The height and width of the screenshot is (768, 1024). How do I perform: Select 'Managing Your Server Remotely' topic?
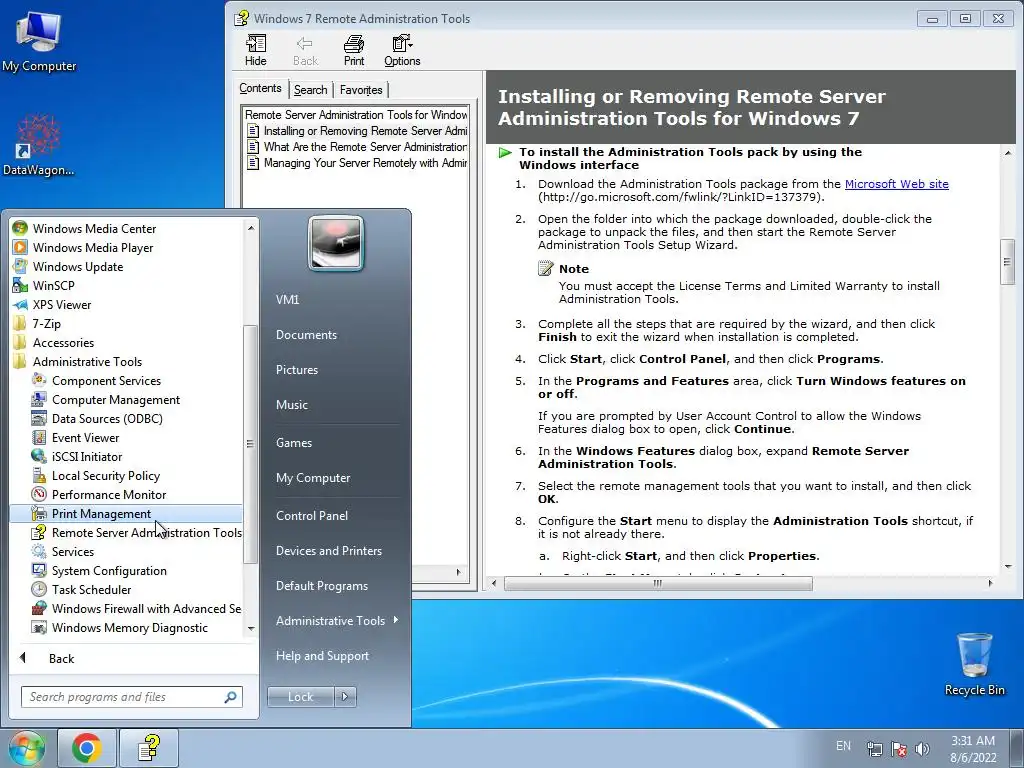(357, 163)
